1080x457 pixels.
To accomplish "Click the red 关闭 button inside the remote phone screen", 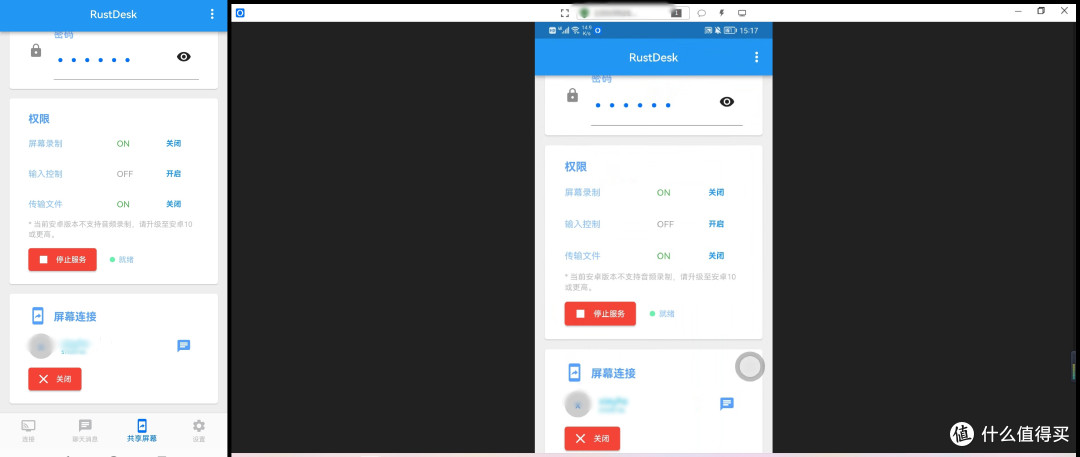I will click(x=592, y=438).
